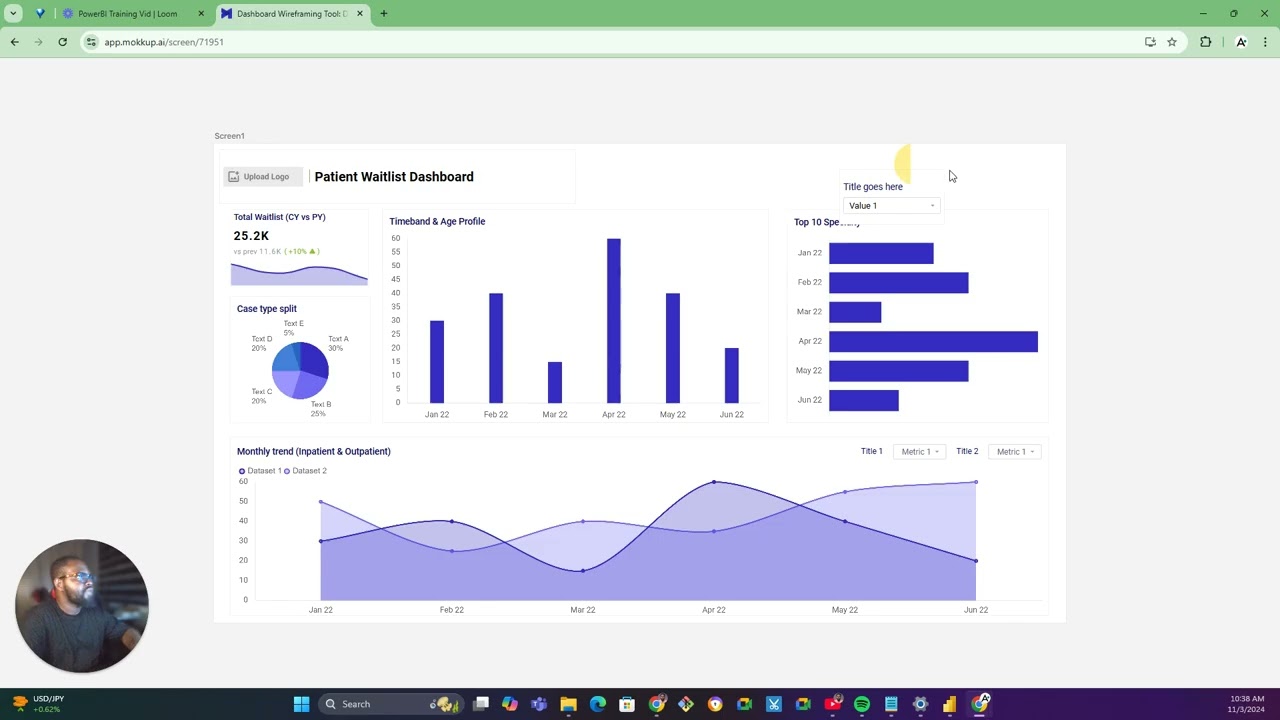Open the Windows Start menu
Screen dimensions: 1280x720
[301, 704]
